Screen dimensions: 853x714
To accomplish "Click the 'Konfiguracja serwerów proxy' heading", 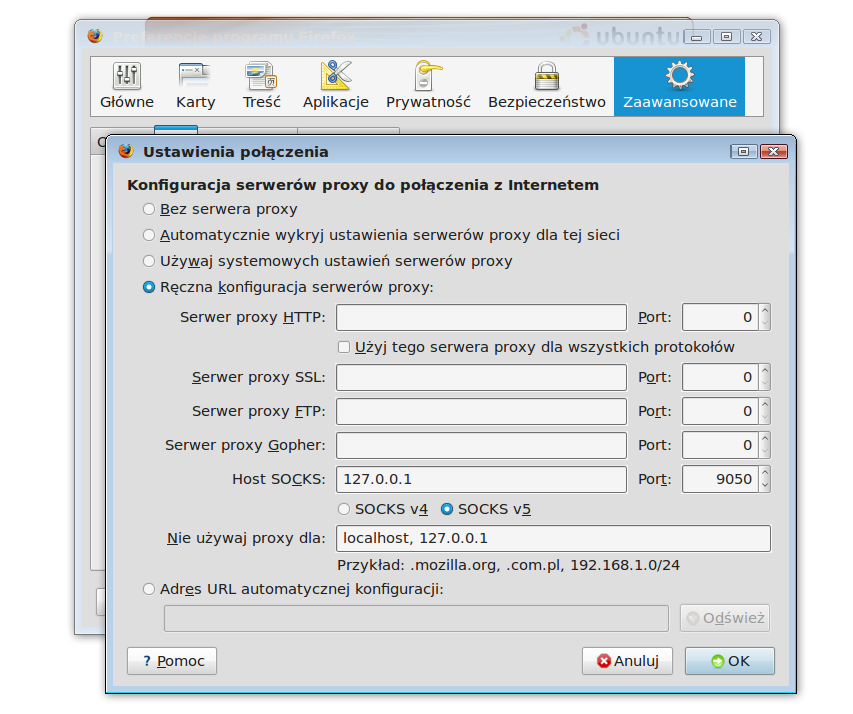I will (x=363, y=186).
